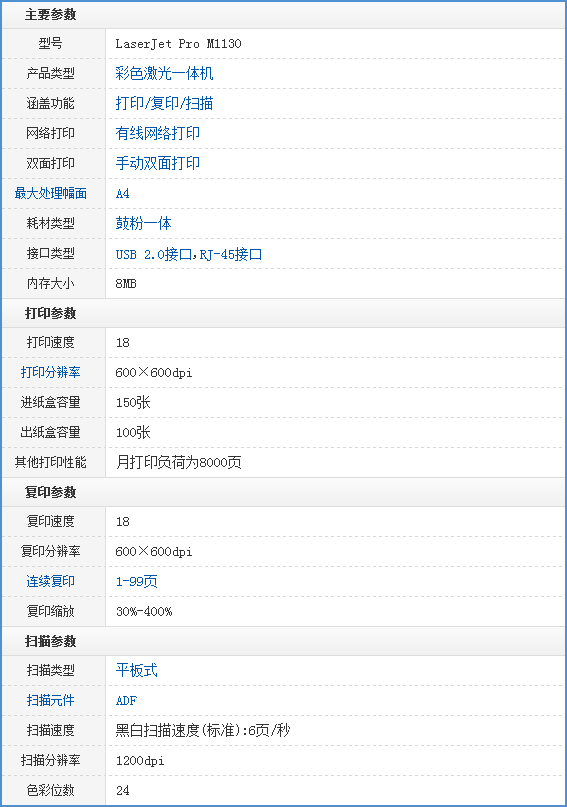Open the ADF scan element link
The width and height of the screenshot is (567, 807).
[x=126, y=700]
